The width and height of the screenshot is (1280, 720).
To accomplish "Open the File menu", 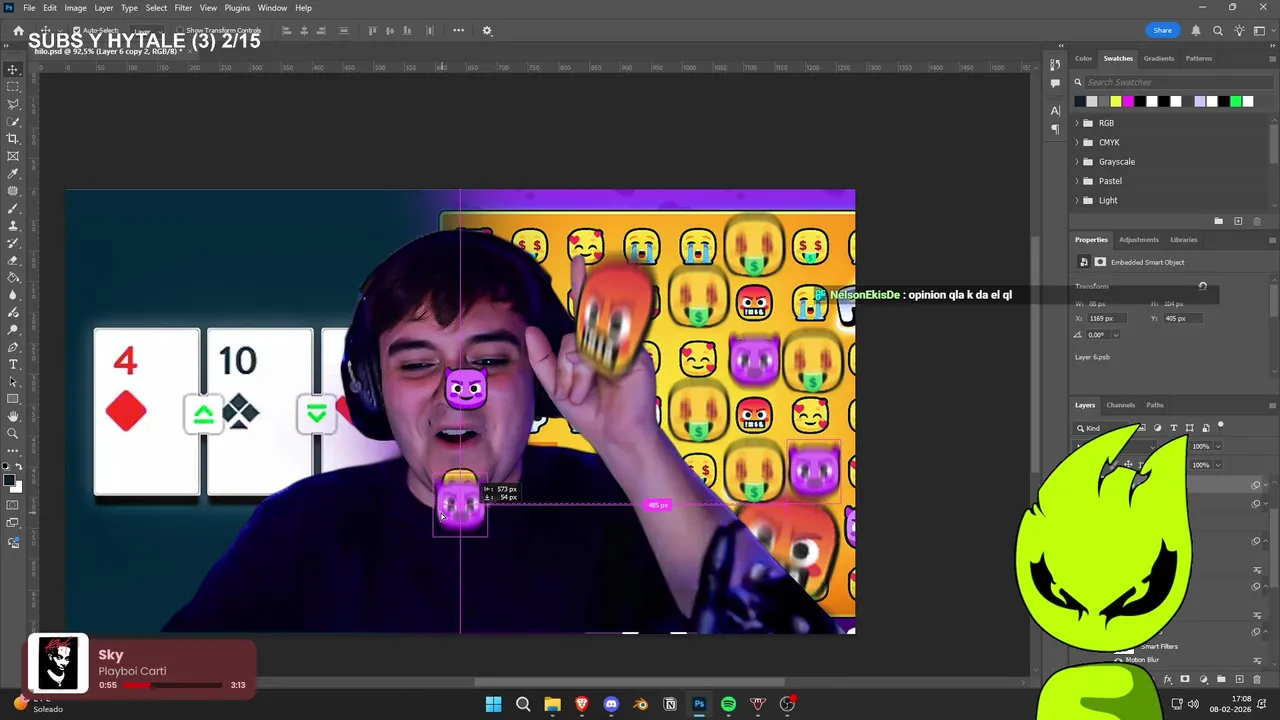I will [x=29, y=8].
